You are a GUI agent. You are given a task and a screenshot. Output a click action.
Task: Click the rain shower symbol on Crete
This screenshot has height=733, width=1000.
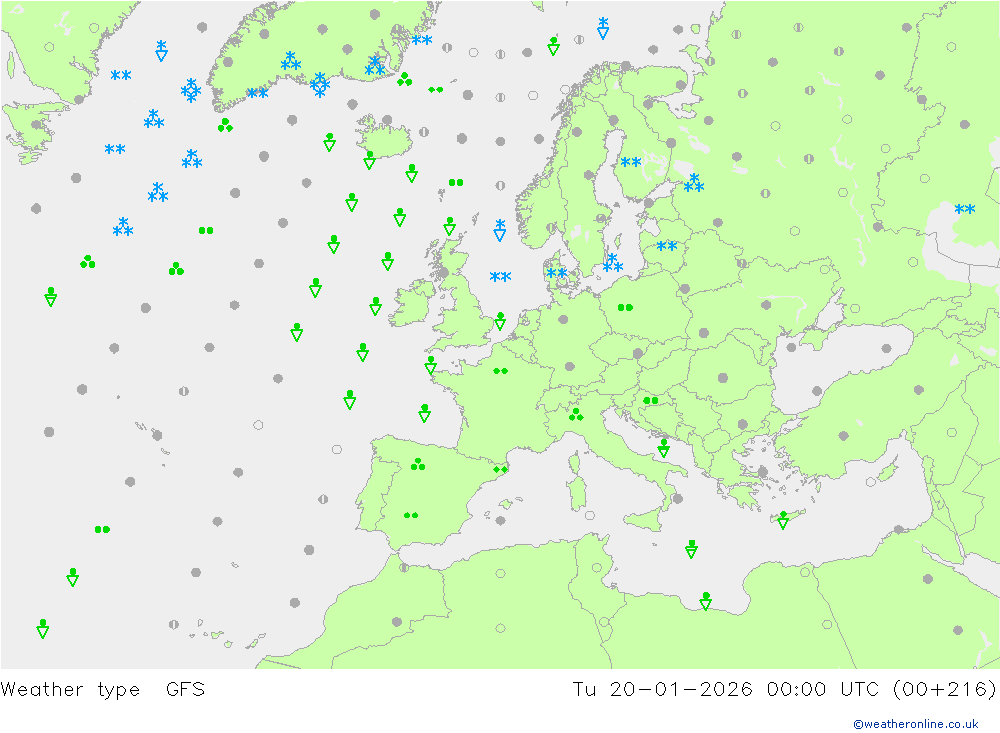tap(783, 520)
